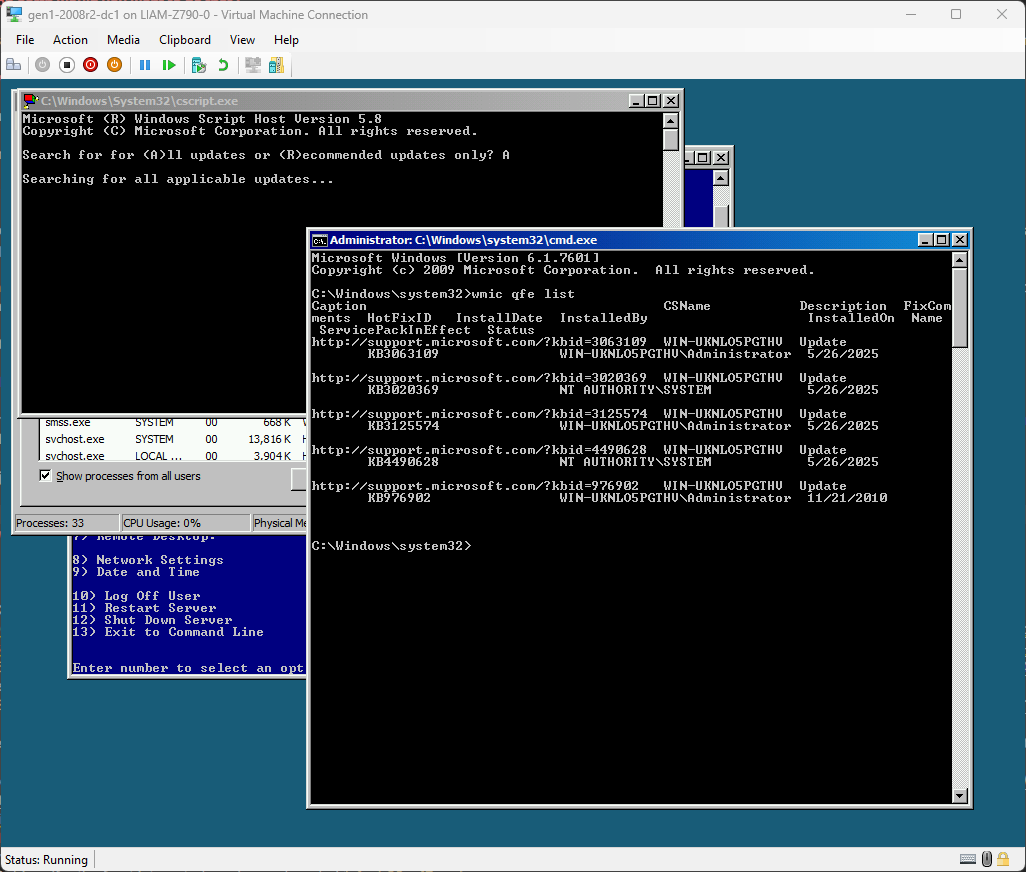Click the 11/21/2010 install date
Screen dimensions: 1026x872
pyautogui.click(x=847, y=498)
